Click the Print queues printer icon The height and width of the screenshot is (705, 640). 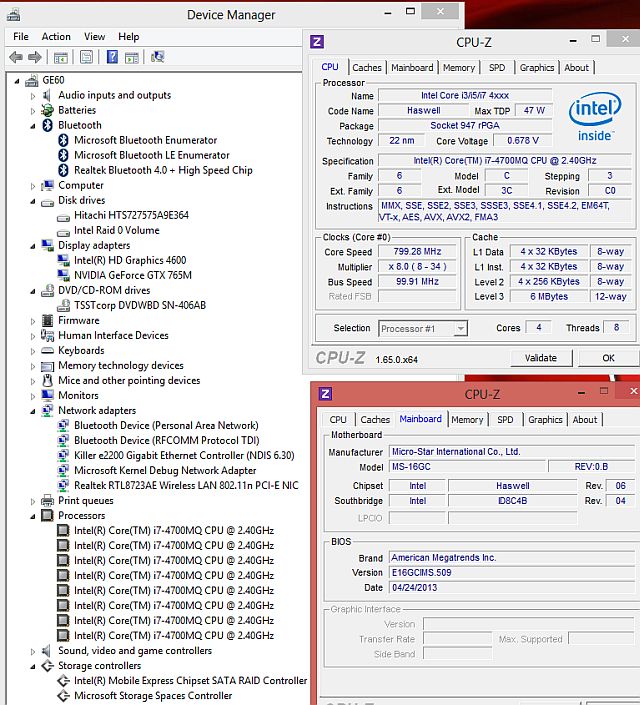coord(47,500)
